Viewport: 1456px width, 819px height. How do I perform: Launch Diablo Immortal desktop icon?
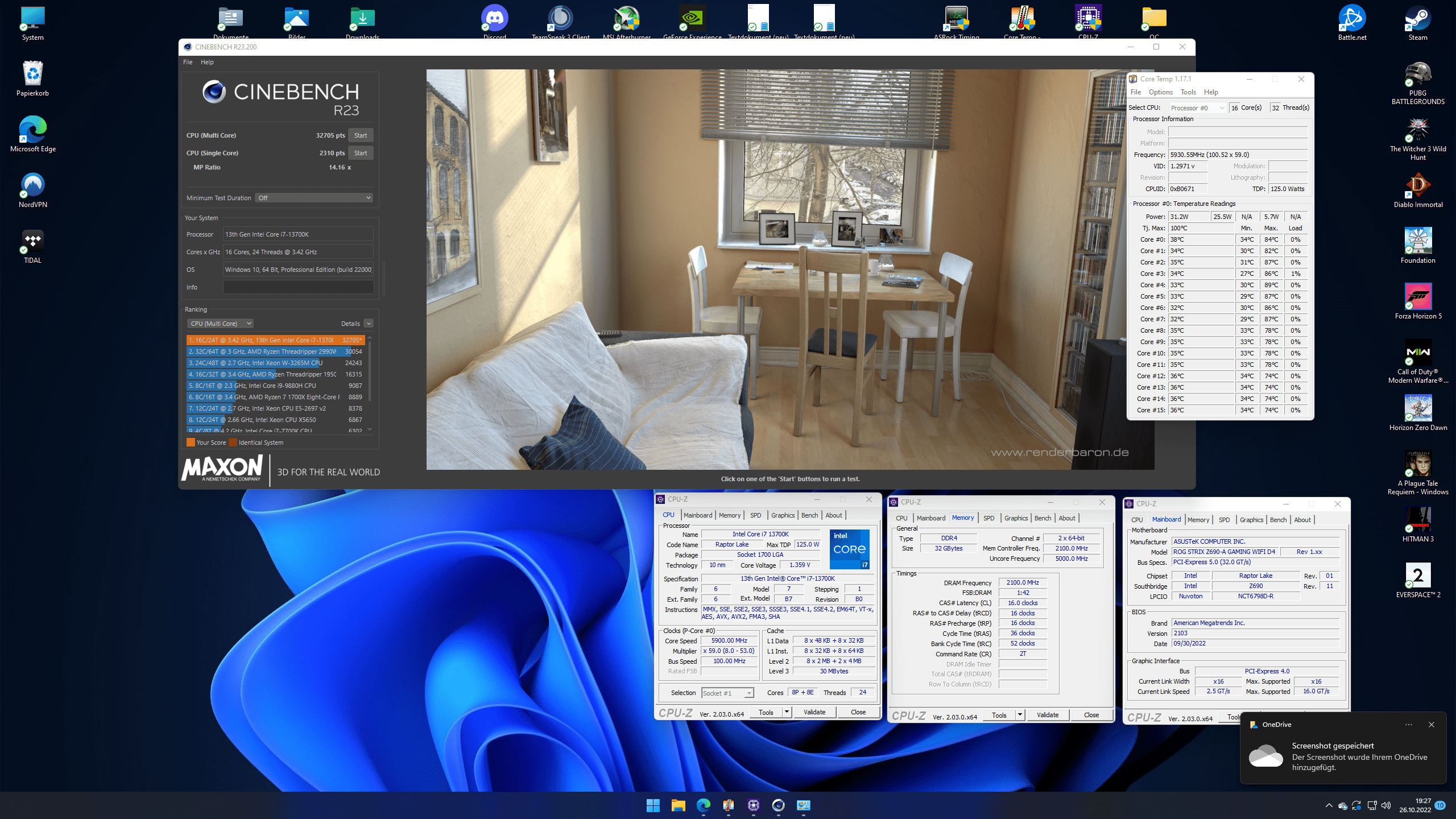[1418, 191]
